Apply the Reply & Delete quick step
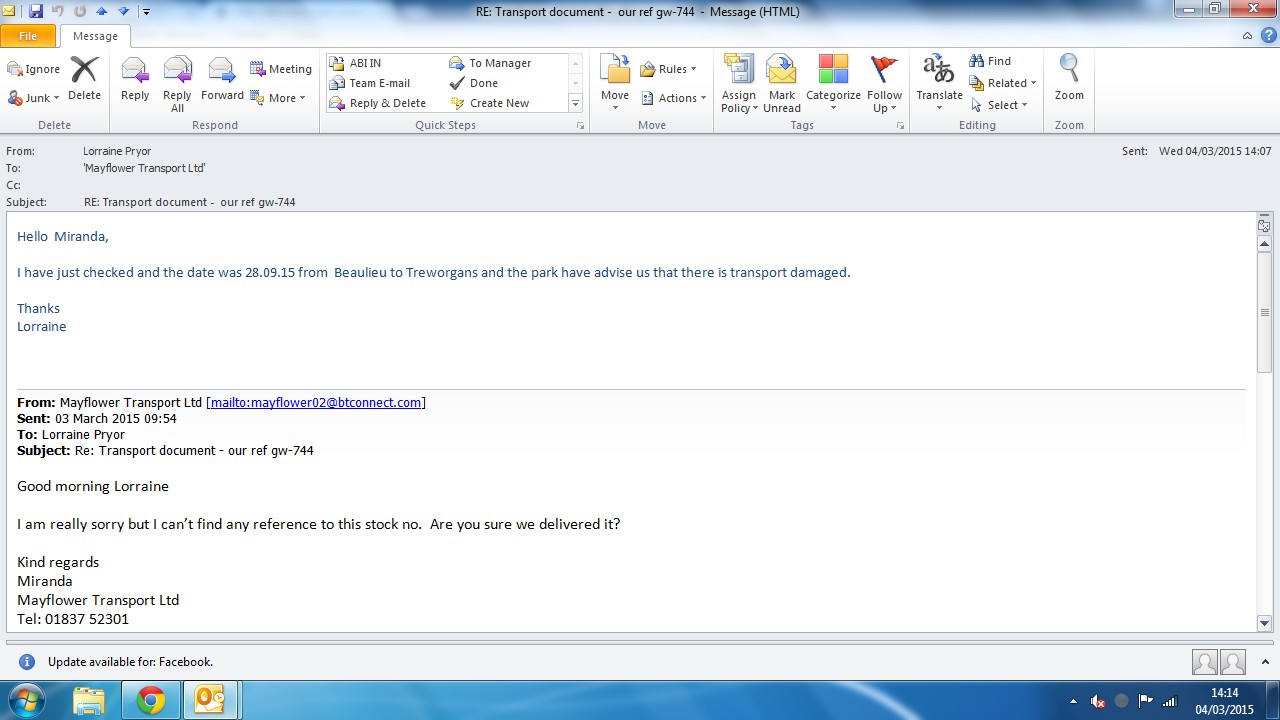Image resolution: width=1280 pixels, height=720 pixels. (387, 103)
